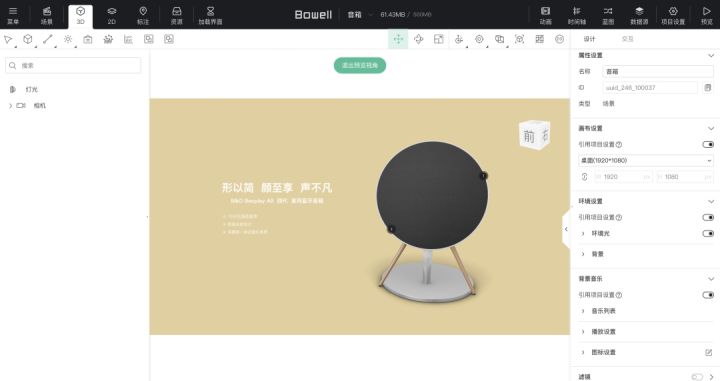Click help icon next to 画布设置 引用项目设置
Image resolution: width=720 pixels, height=381 pixels.
coord(619,145)
